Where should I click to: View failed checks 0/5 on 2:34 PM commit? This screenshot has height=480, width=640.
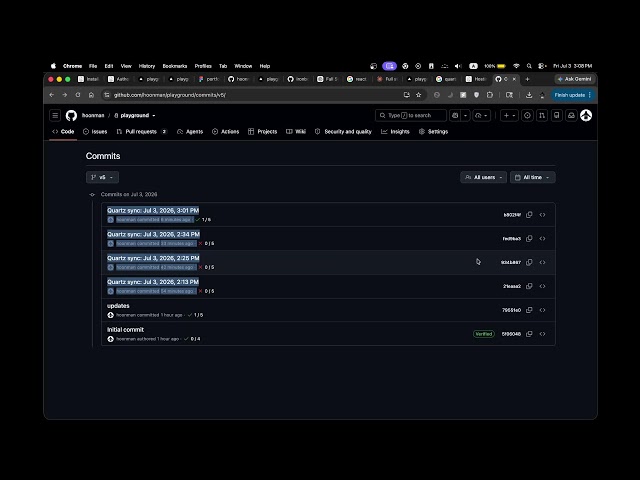(206, 243)
